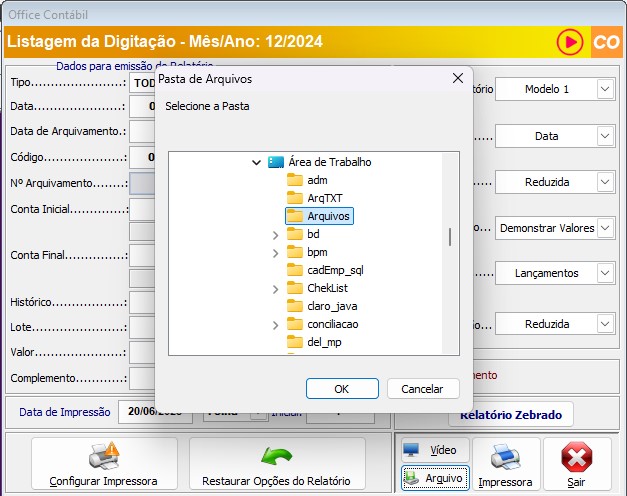This screenshot has height=496, width=627.
Task: Expand the bd folder node
Action: [x=276, y=234]
